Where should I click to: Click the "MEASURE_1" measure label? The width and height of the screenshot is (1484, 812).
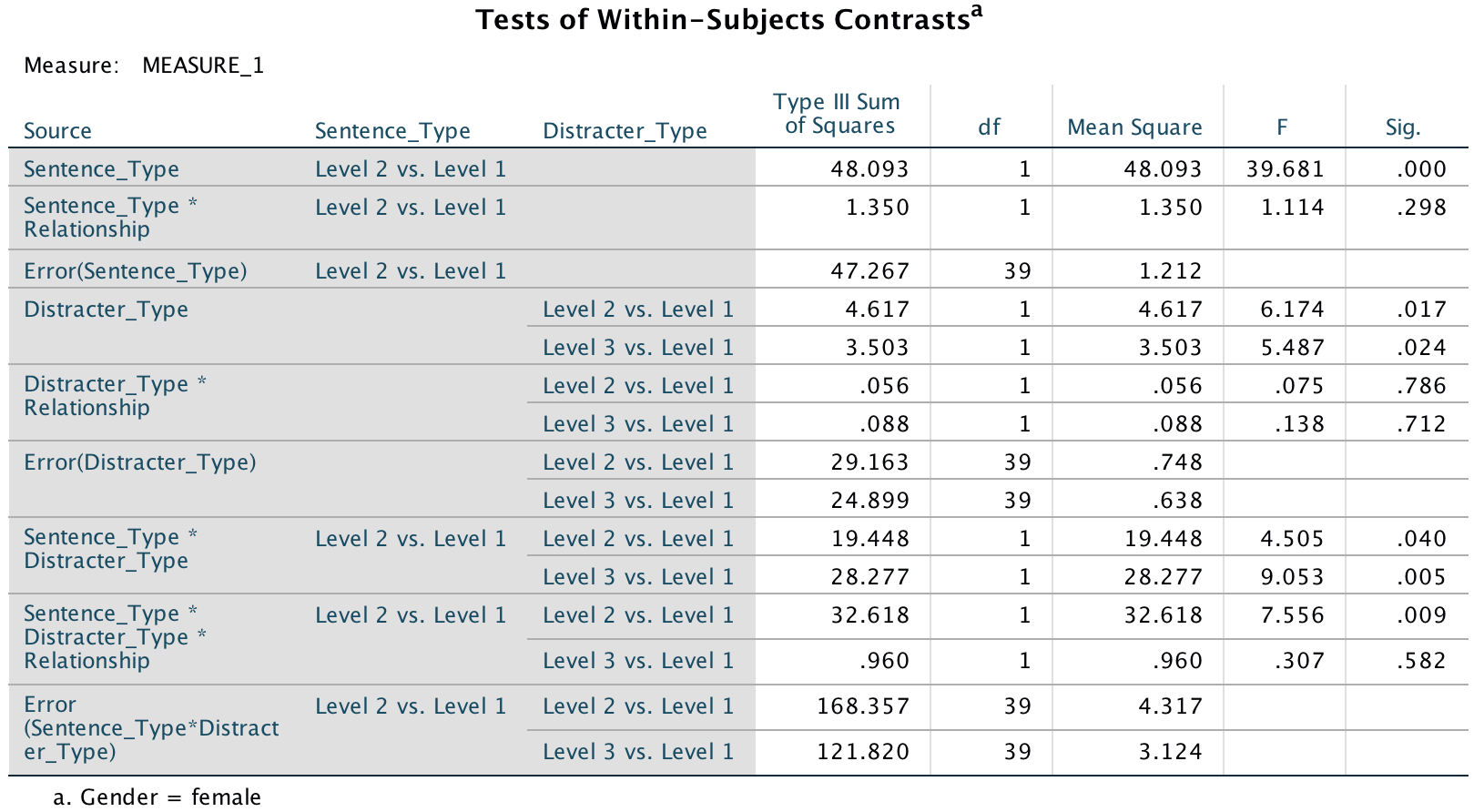click(203, 66)
